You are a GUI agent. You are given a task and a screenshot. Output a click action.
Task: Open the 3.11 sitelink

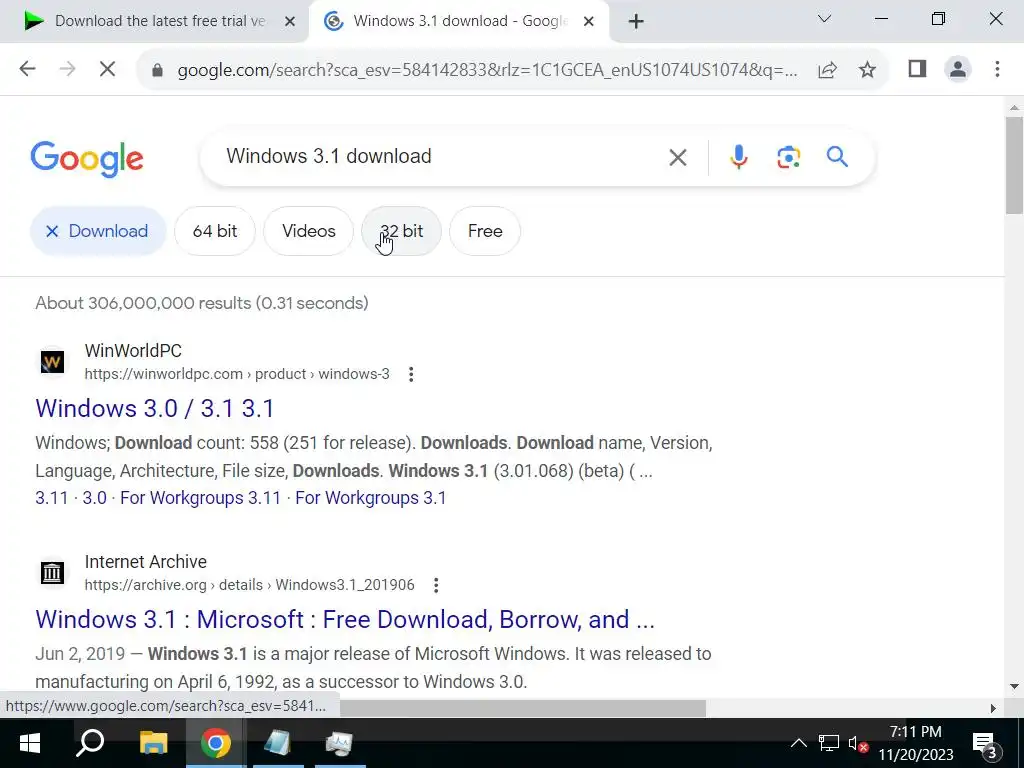tap(52, 498)
